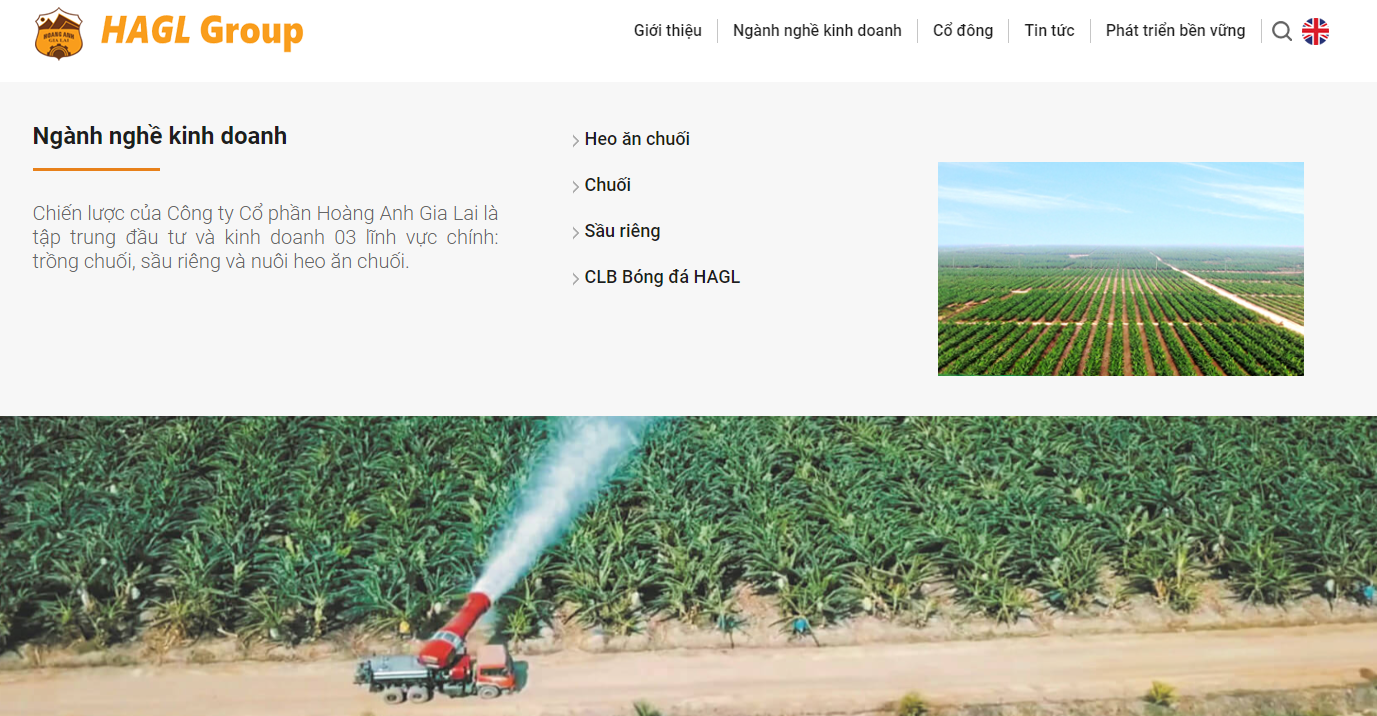Switch language via the UK flag icon
This screenshot has height=716, width=1377.
[1315, 31]
